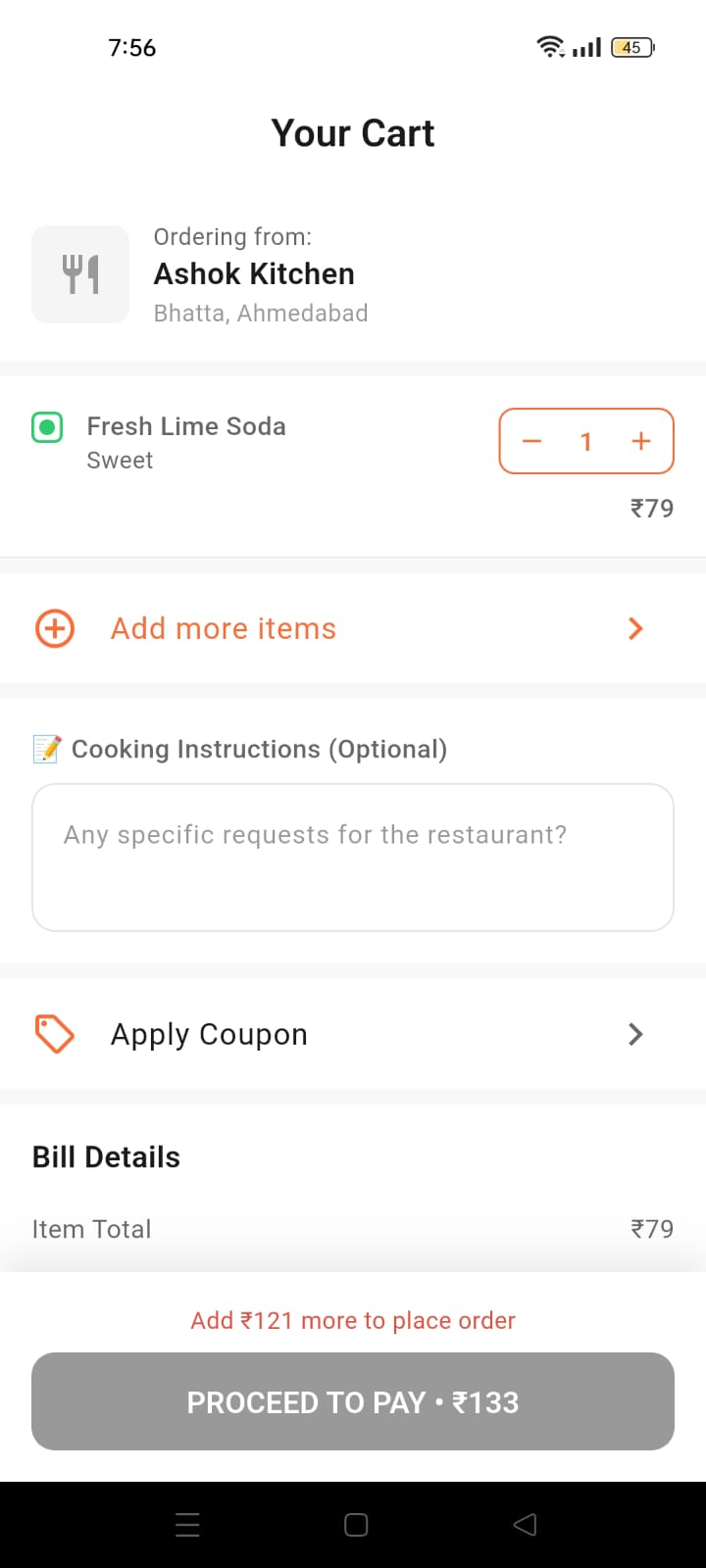
Task: Decrease Fresh Lime Soda quantity
Action: coord(532,442)
